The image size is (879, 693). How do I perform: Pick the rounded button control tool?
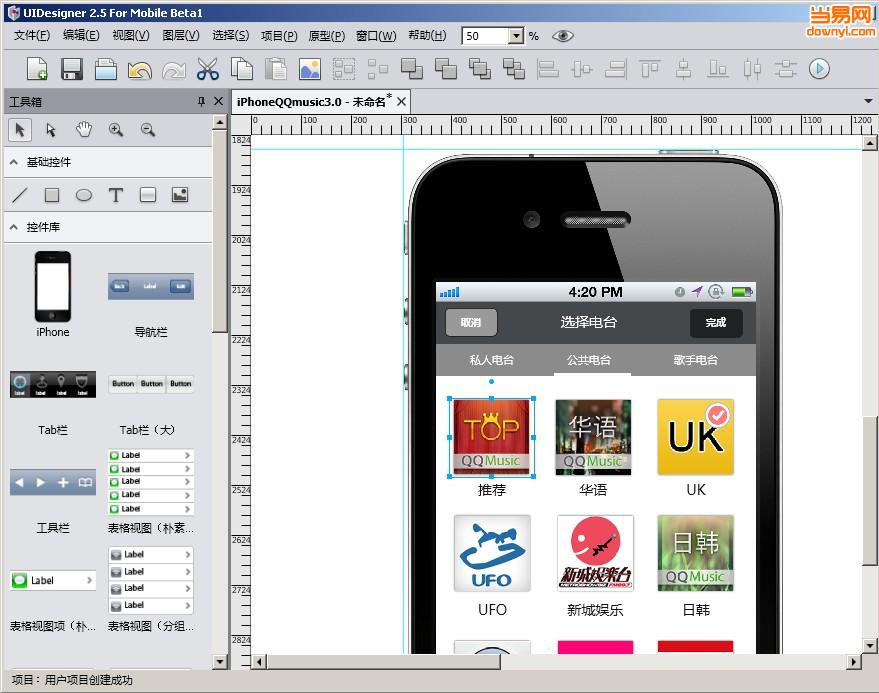click(x=148, y=195)
